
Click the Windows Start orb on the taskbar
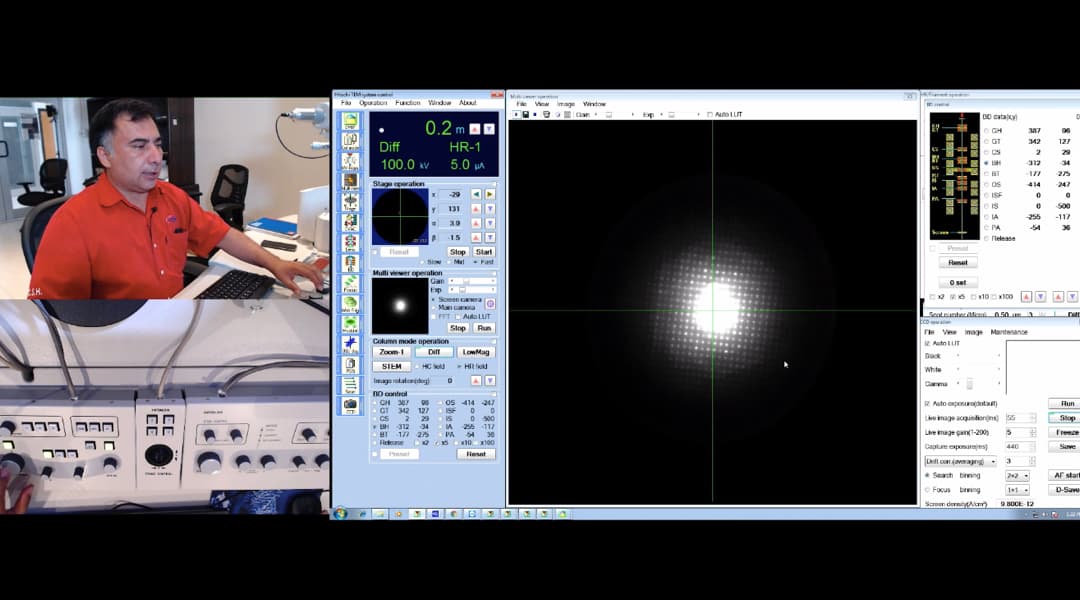click(340, 514)
